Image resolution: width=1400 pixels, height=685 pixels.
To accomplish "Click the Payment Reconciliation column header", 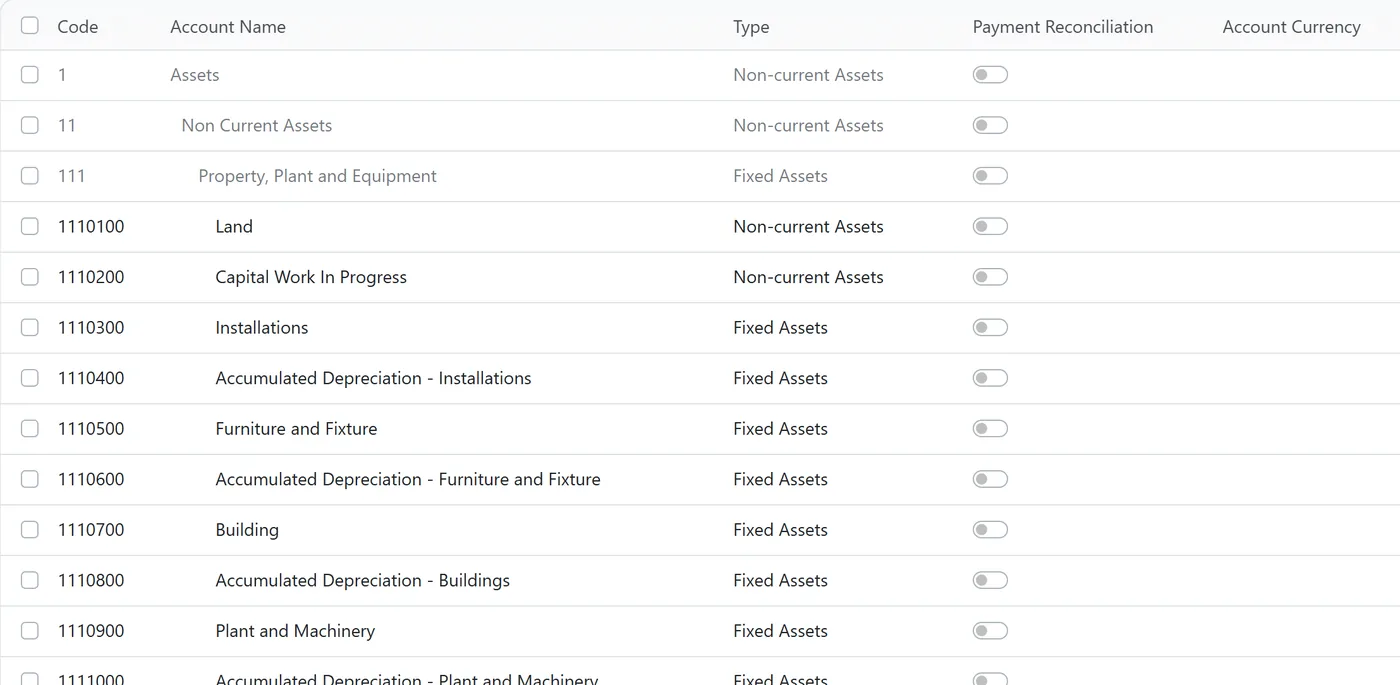I will tap(1063, 27).
